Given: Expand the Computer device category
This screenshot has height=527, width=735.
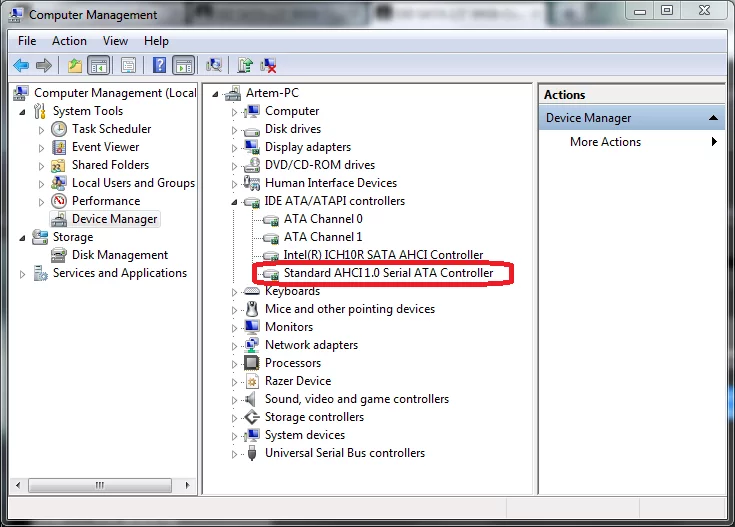Looking at the screenshot, I should click(x=234, y=113).
